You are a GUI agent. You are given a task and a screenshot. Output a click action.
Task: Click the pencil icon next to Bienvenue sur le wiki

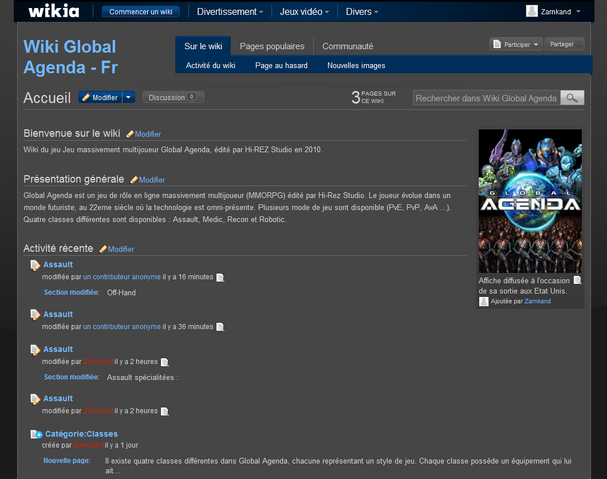130,134
